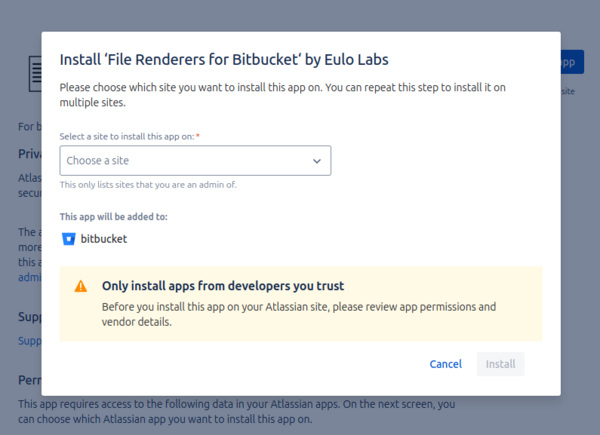The height and width of the screenshot is (435, 600).
Task: Click the 'bitbucket' product name text
Action: 104,239
